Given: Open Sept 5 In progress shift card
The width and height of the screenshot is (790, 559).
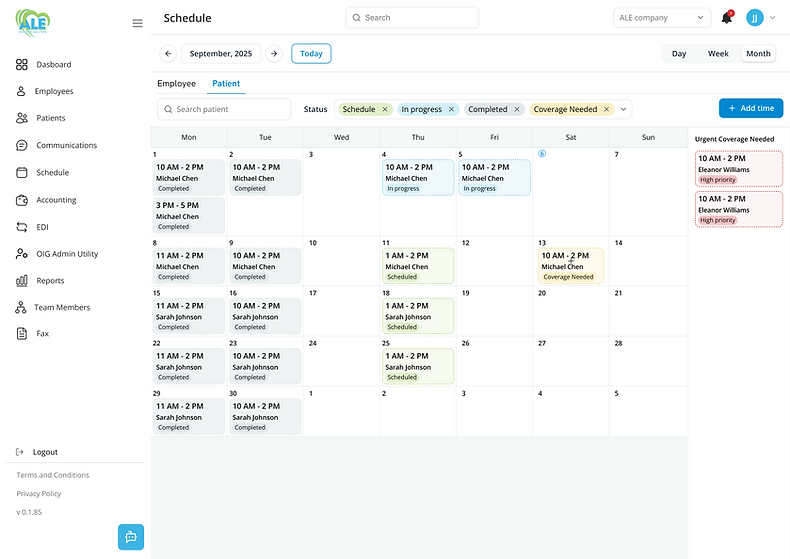Looking at the screenshot, I should coord(494,177).
